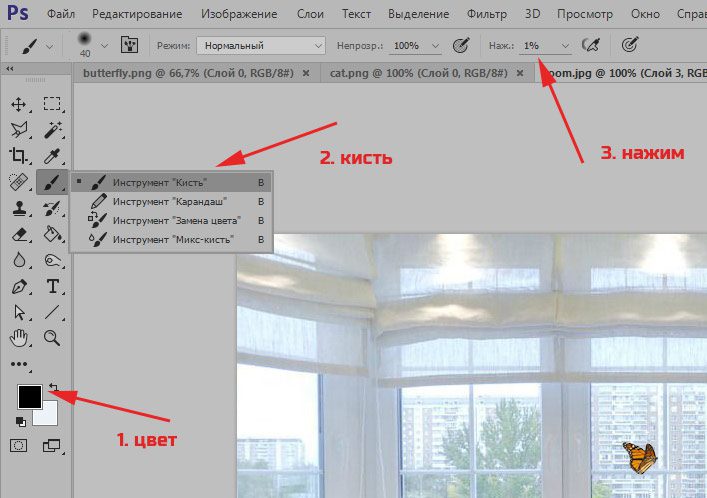Collapse the toolbox with double arrows

tap(9, 69)
